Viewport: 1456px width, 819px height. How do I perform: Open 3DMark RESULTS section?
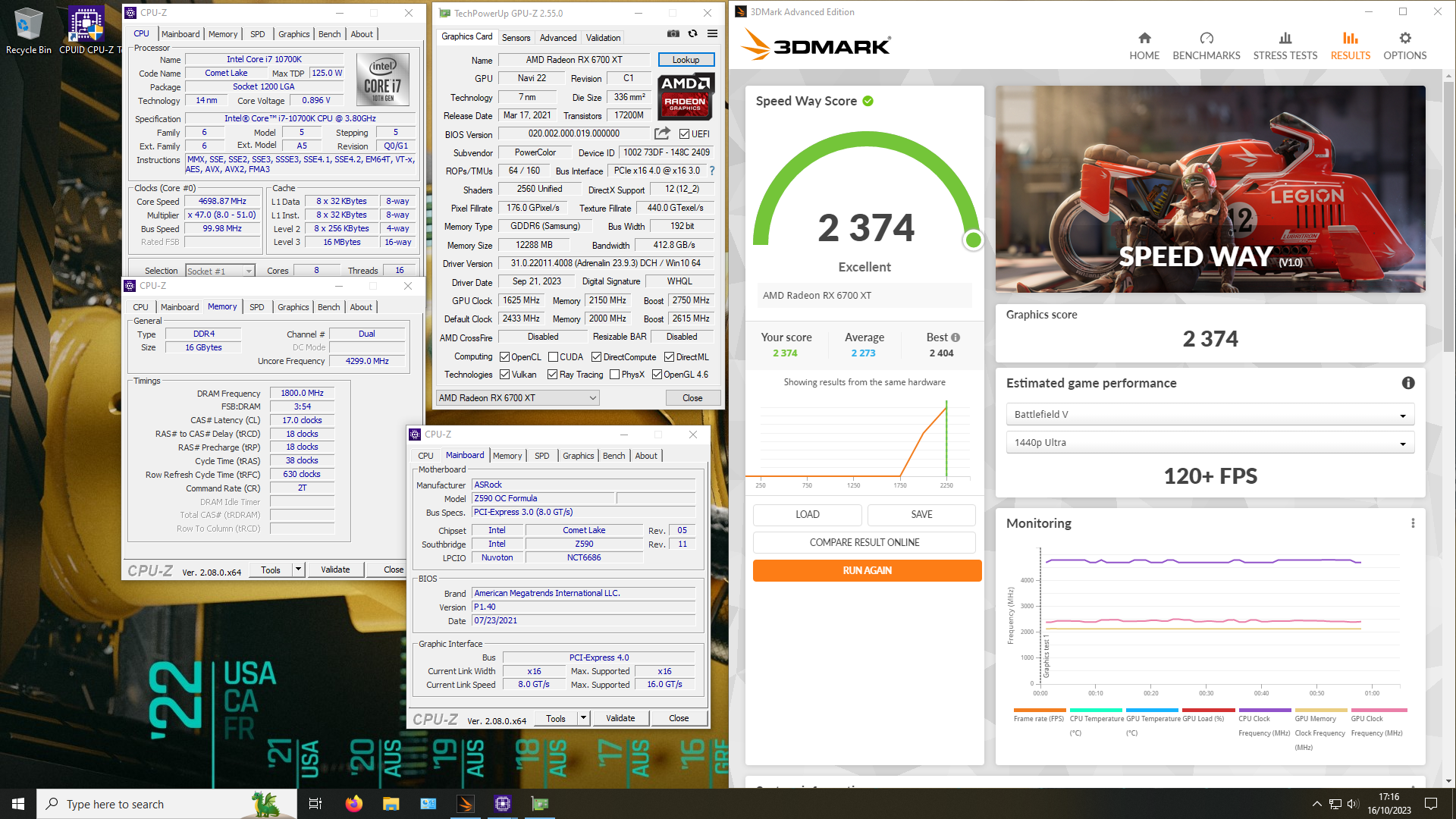pyautogui.click(x=1351, y=46)
